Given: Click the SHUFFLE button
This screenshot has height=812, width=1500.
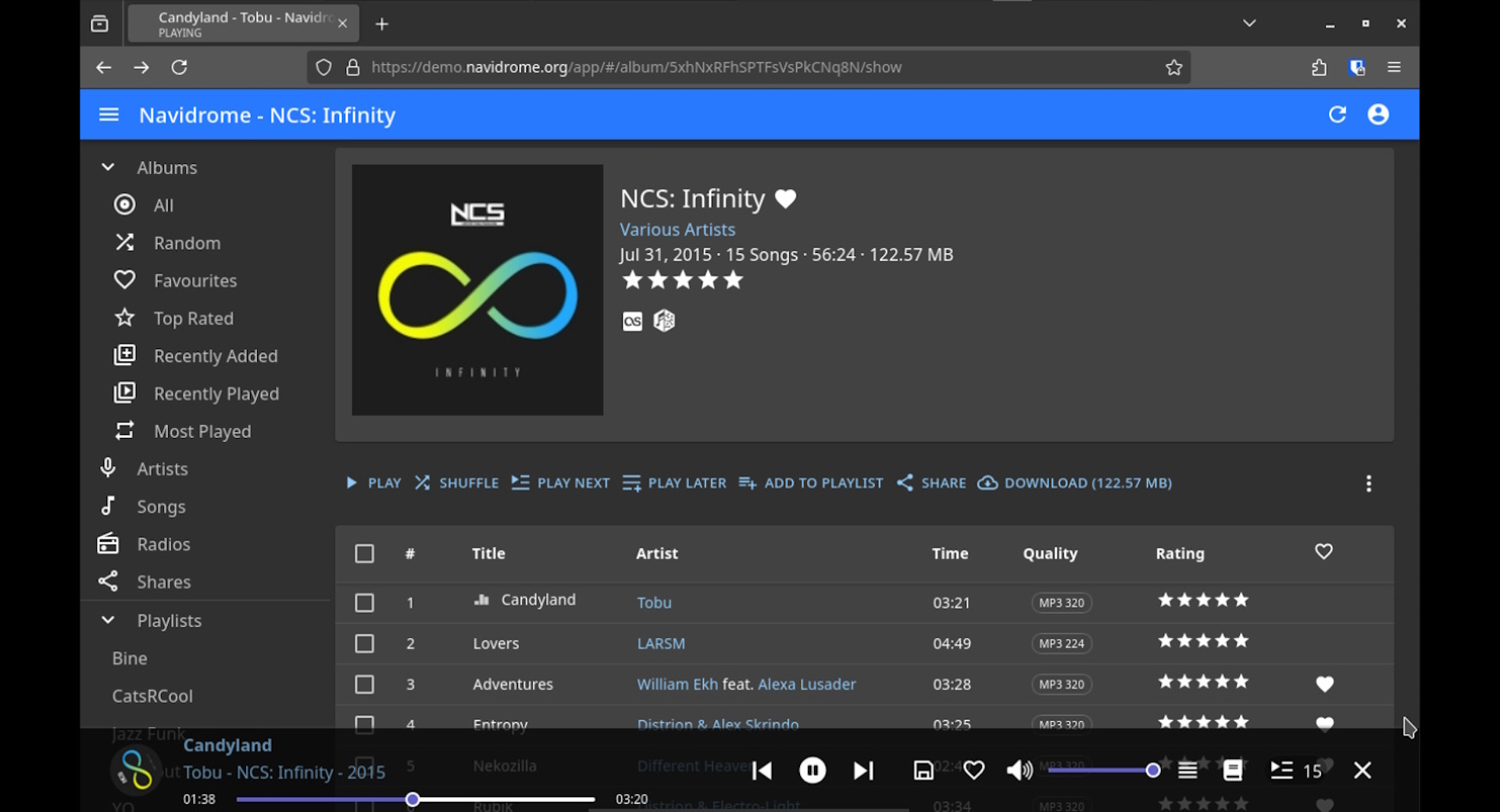Looking at the screenshot, I should pyautogui.click(x=457, y=483).
